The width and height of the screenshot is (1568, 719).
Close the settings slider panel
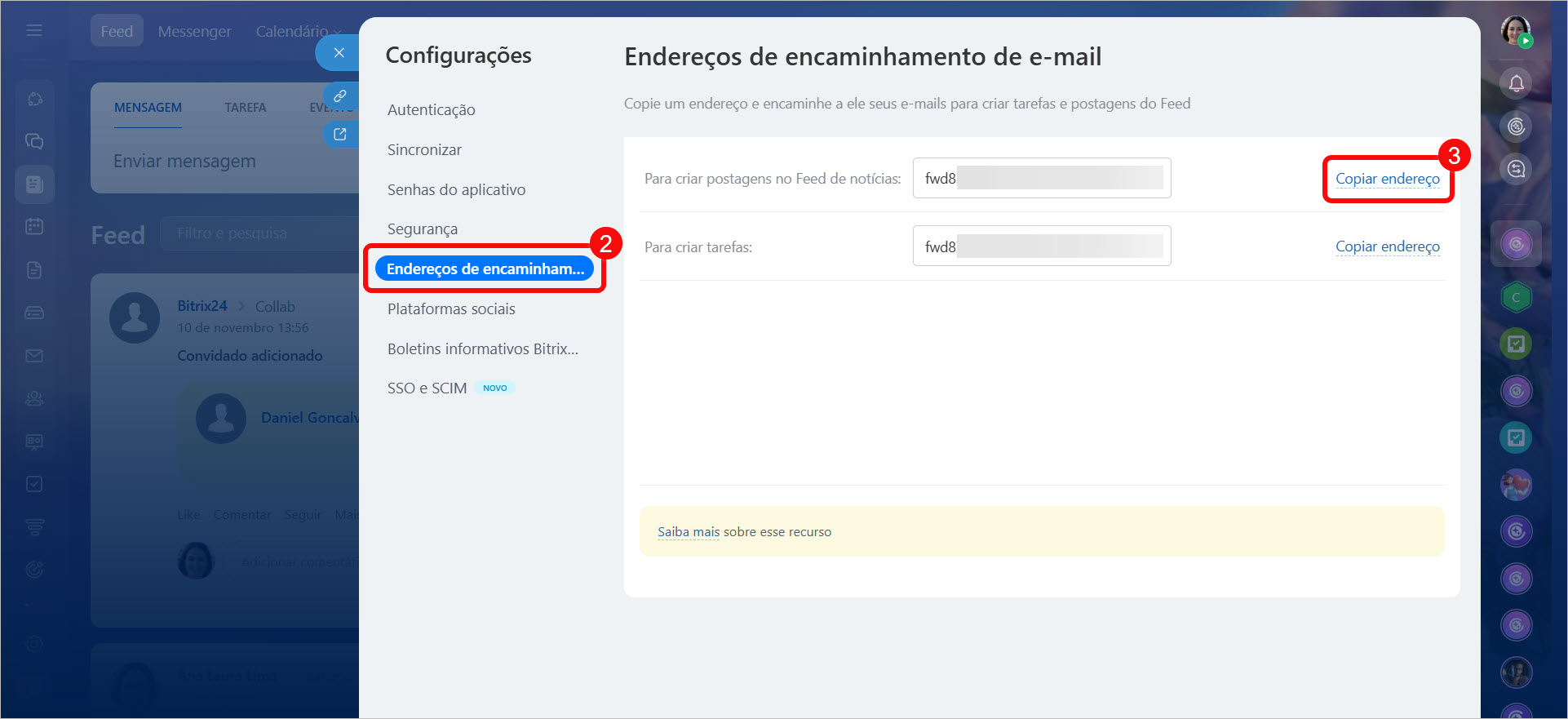tap(339, 53)
